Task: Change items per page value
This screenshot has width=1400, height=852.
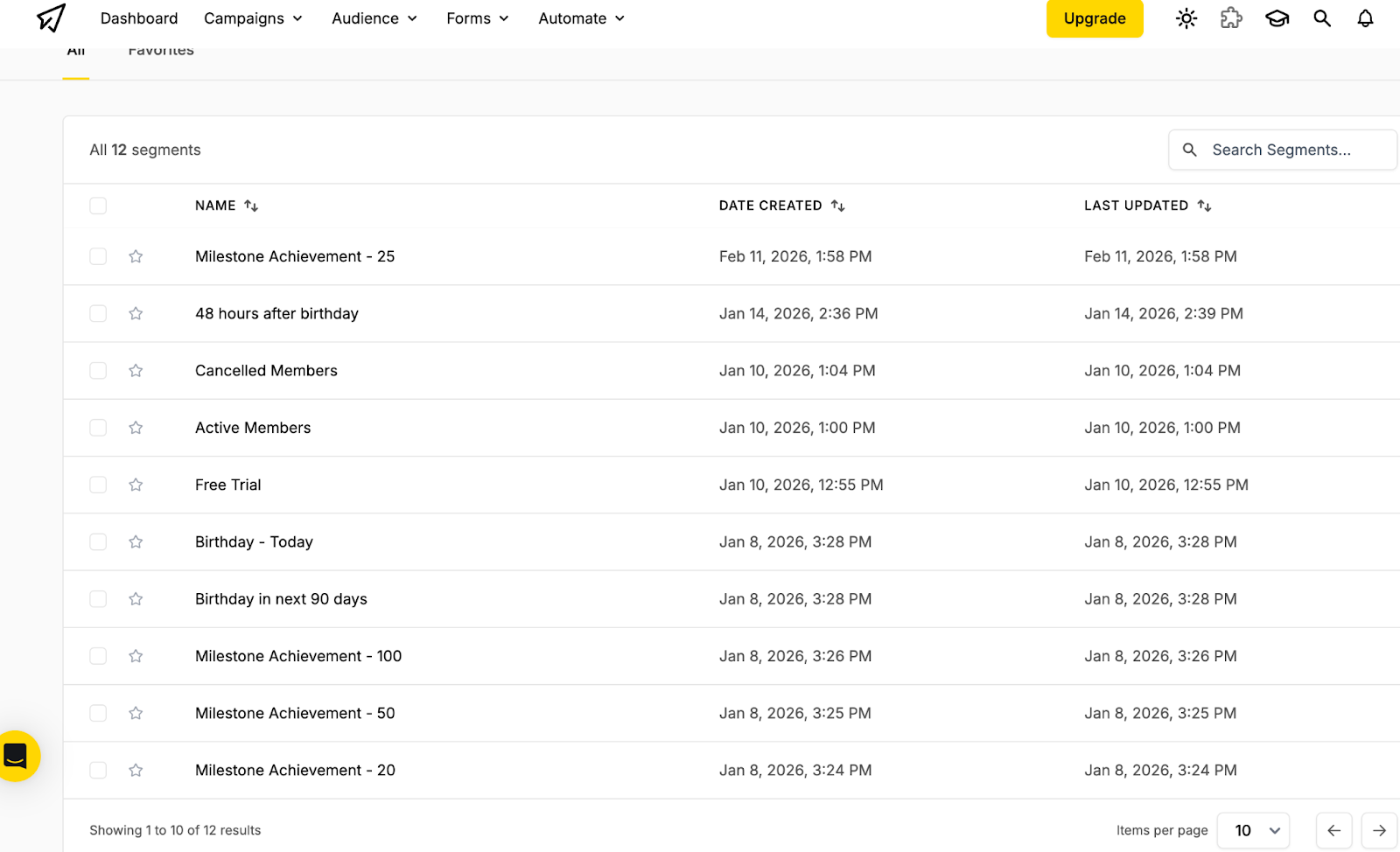Action: (x=1253, y=830)
